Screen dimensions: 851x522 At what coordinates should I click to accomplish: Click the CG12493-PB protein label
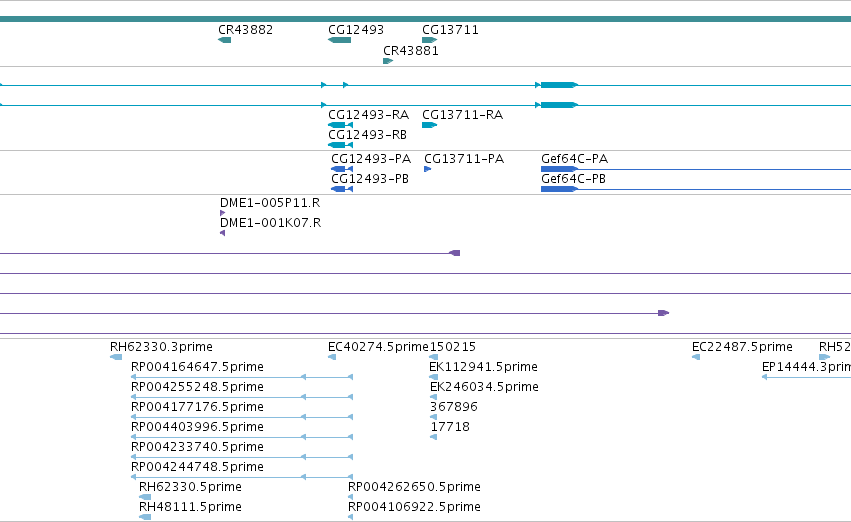click(x=370, y=179)
